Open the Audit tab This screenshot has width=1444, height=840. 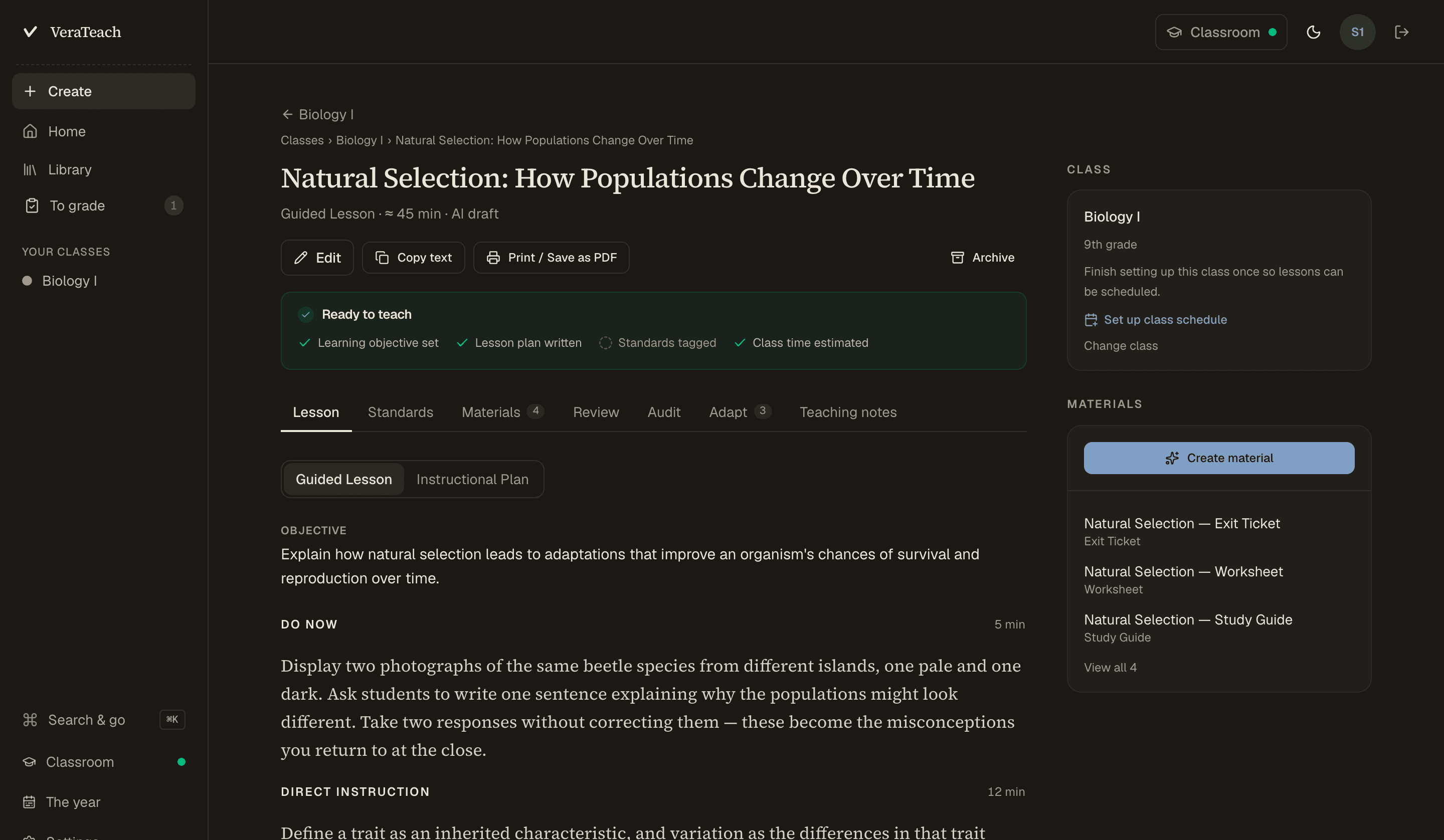(663, 412)
